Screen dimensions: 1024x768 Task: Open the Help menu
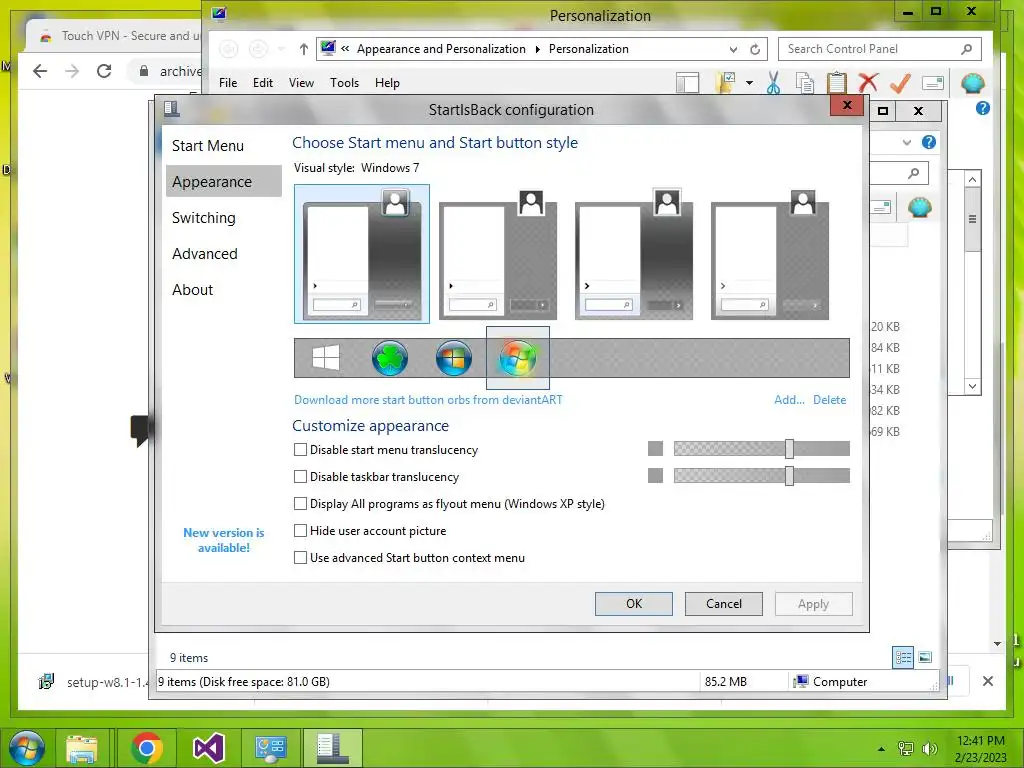(x=387, y=83)
